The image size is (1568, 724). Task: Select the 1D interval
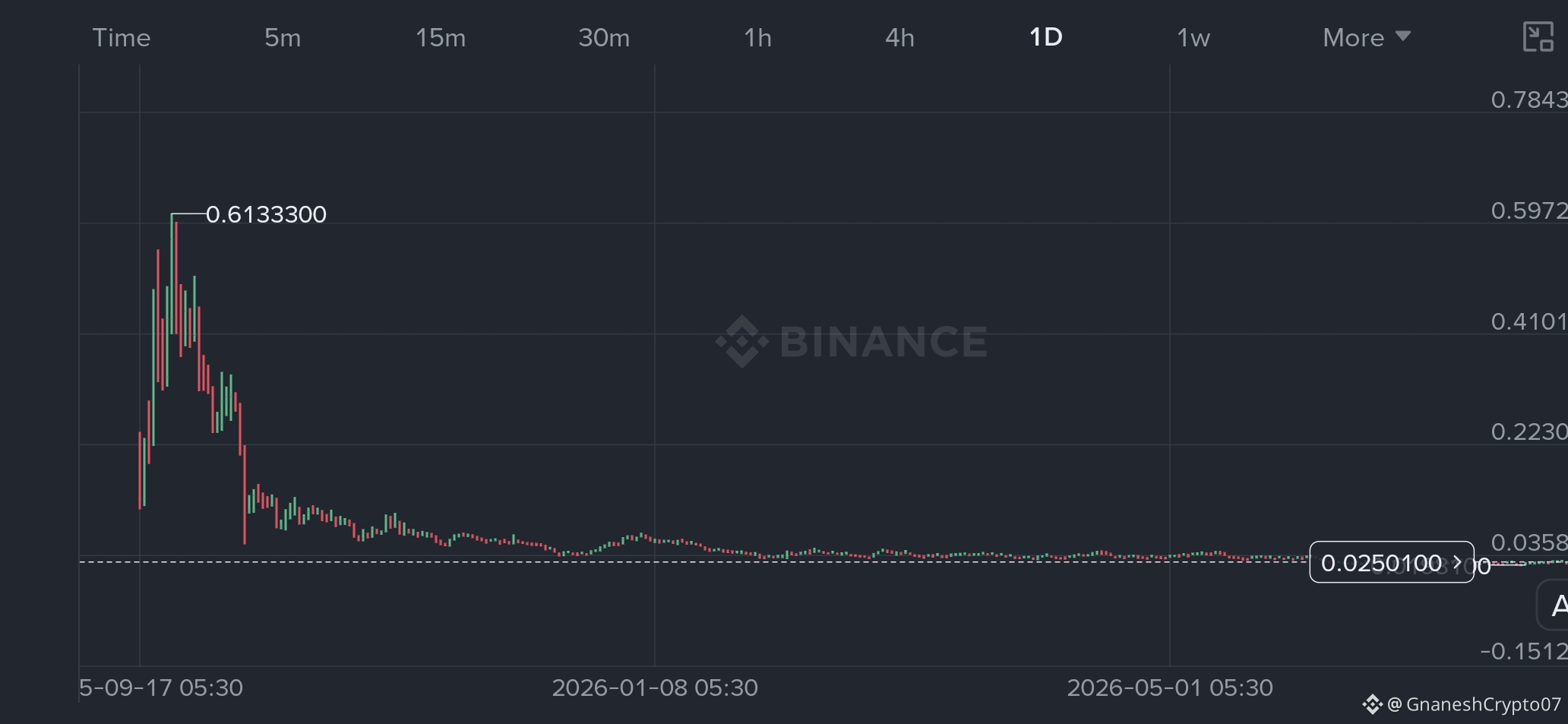pos(1045,37)
